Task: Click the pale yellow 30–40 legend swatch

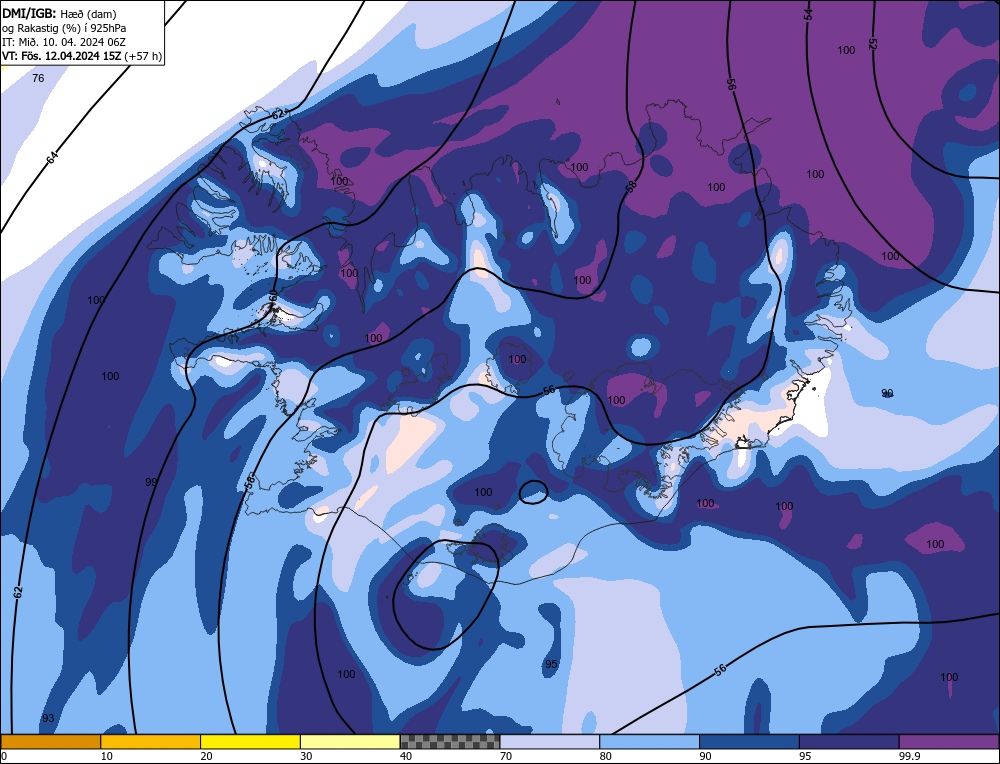Action: tap(350, 741)
